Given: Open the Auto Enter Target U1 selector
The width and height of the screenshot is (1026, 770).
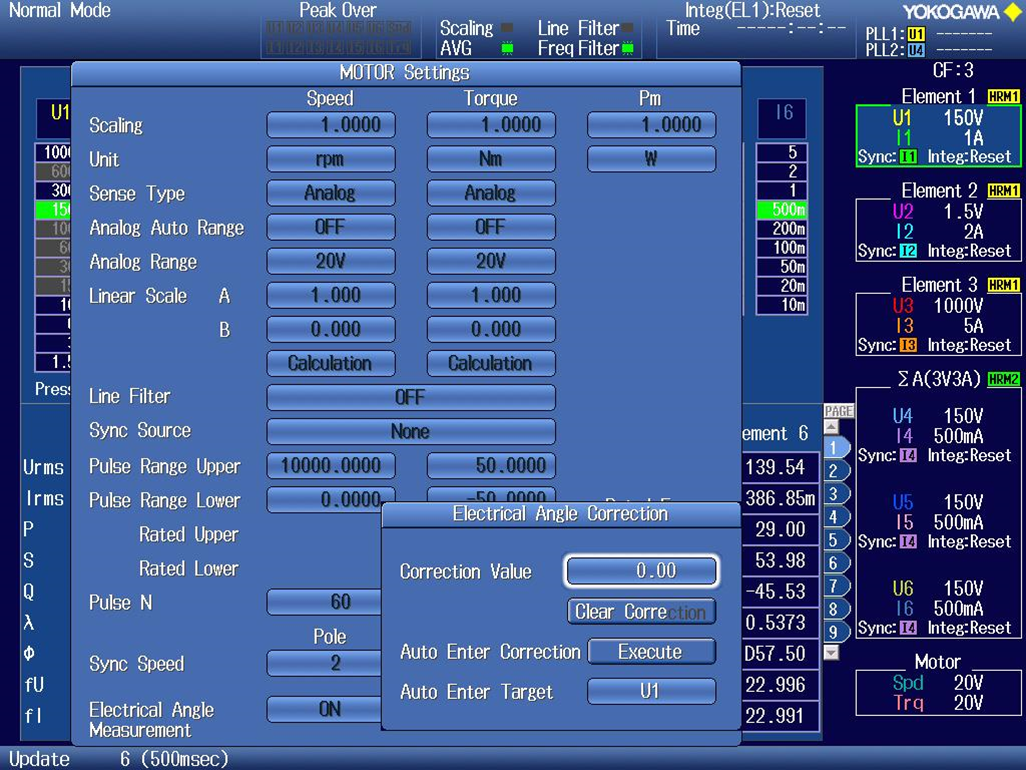Looking at the screenshot, I should (651, 691).
